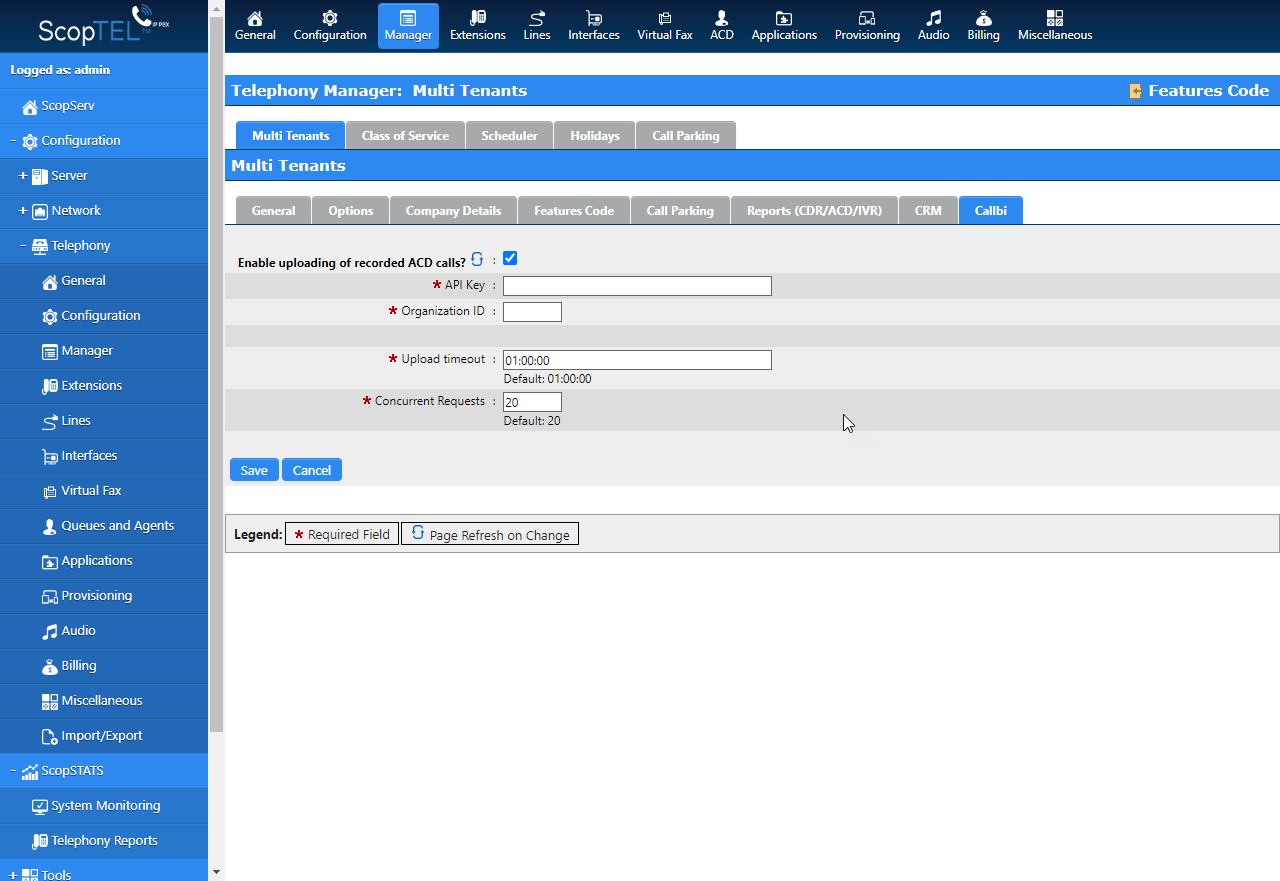
Task: Click into the Upload timeout field
Action: pos(637,360)
